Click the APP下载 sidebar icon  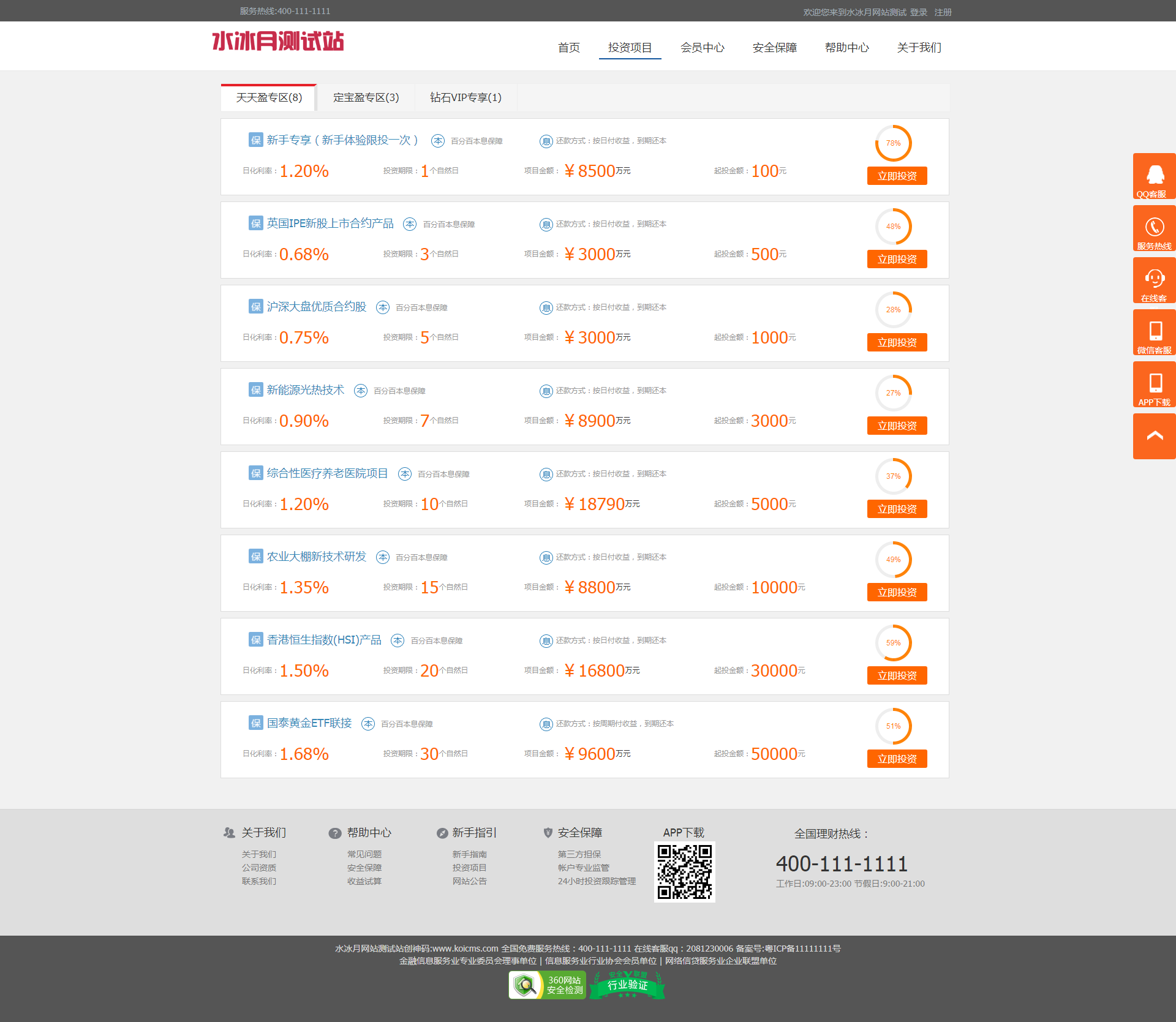click(x=1155, y=385)
